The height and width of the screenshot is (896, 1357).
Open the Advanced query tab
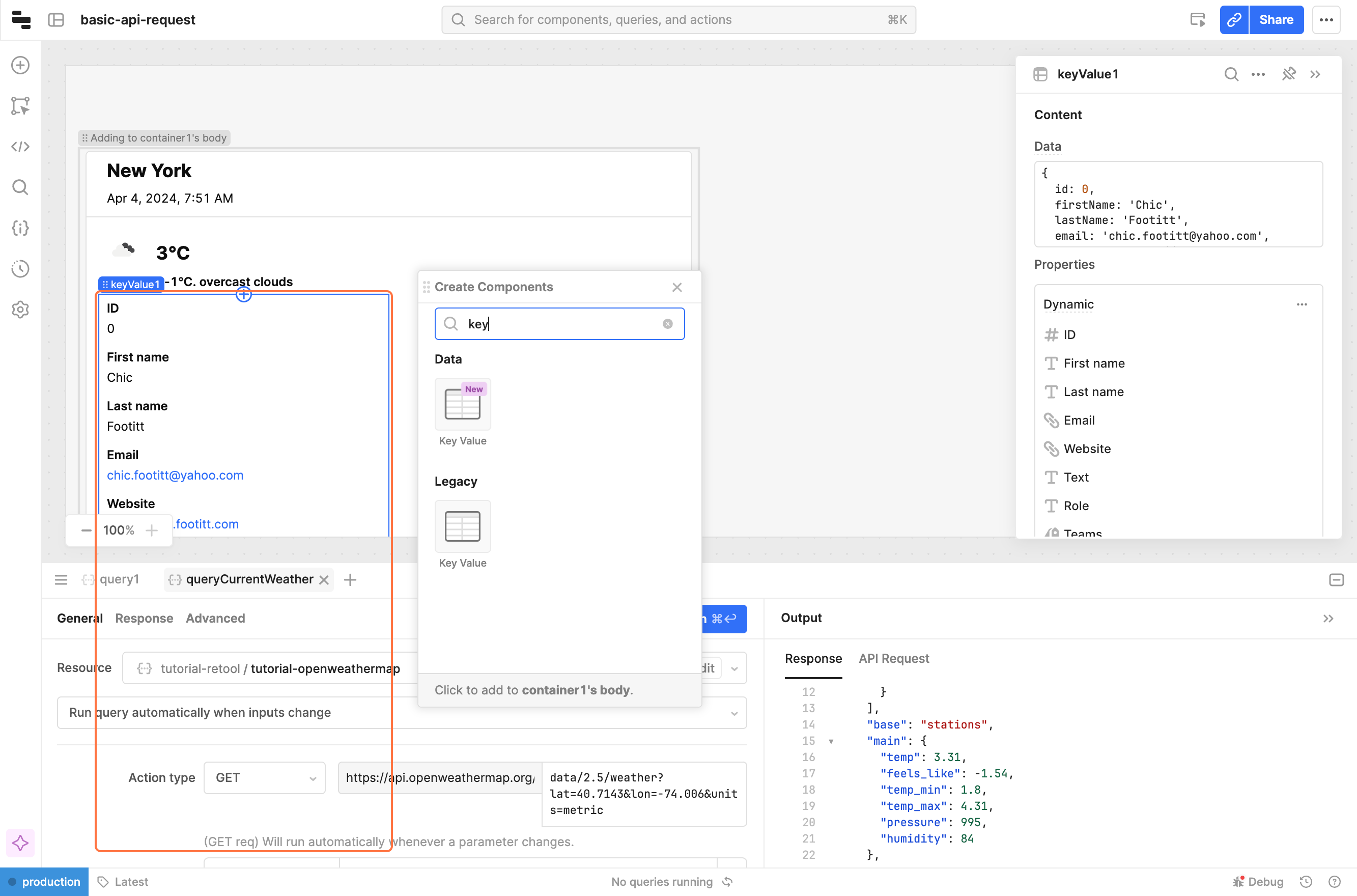(215, 618)
